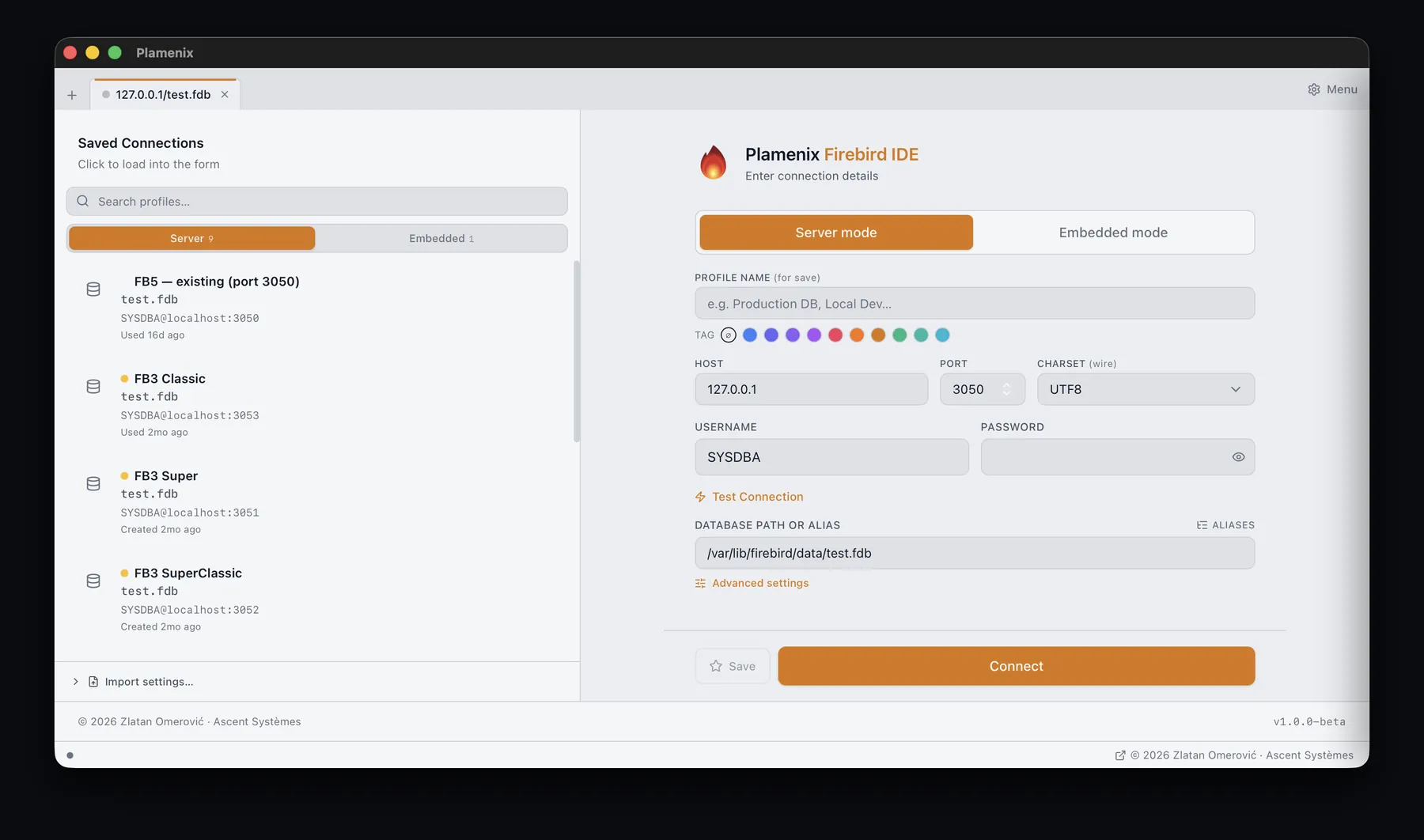Run Test Connection
Screen dimensions: 1424x840
click(749, 497)
